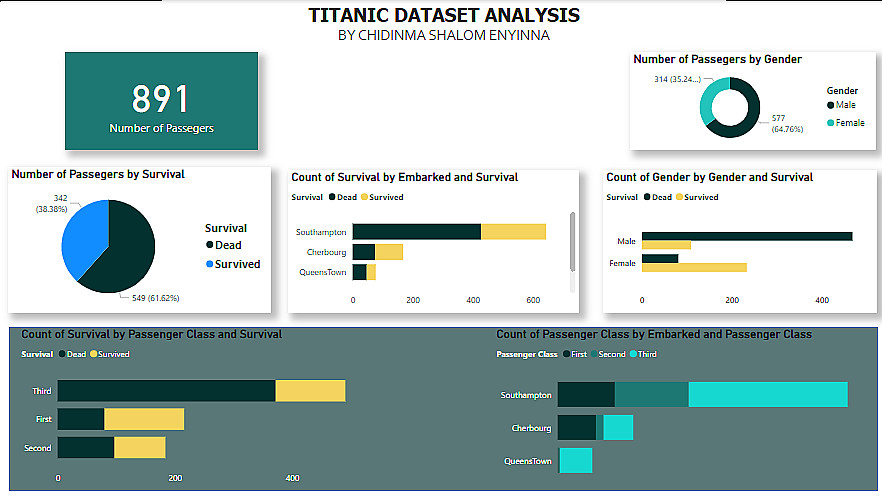Click First class Dead bar segment
The image size is (882, 495).
[x=81, y=420]
